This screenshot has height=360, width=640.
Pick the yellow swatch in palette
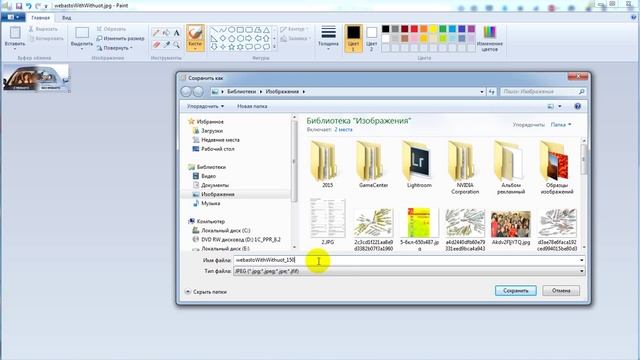(433, 29)
